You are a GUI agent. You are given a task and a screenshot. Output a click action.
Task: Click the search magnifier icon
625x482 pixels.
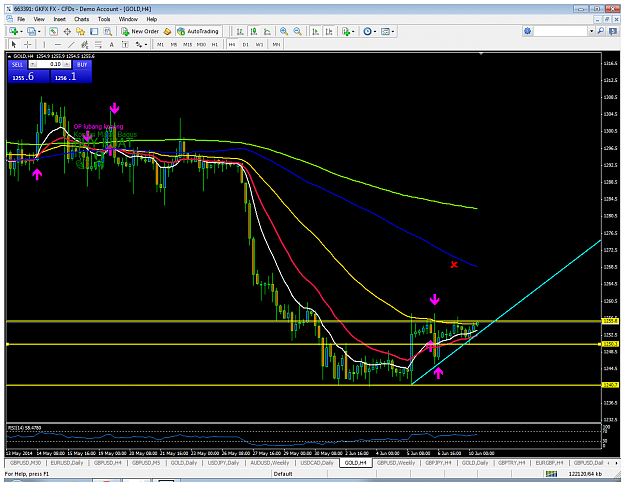601,31
